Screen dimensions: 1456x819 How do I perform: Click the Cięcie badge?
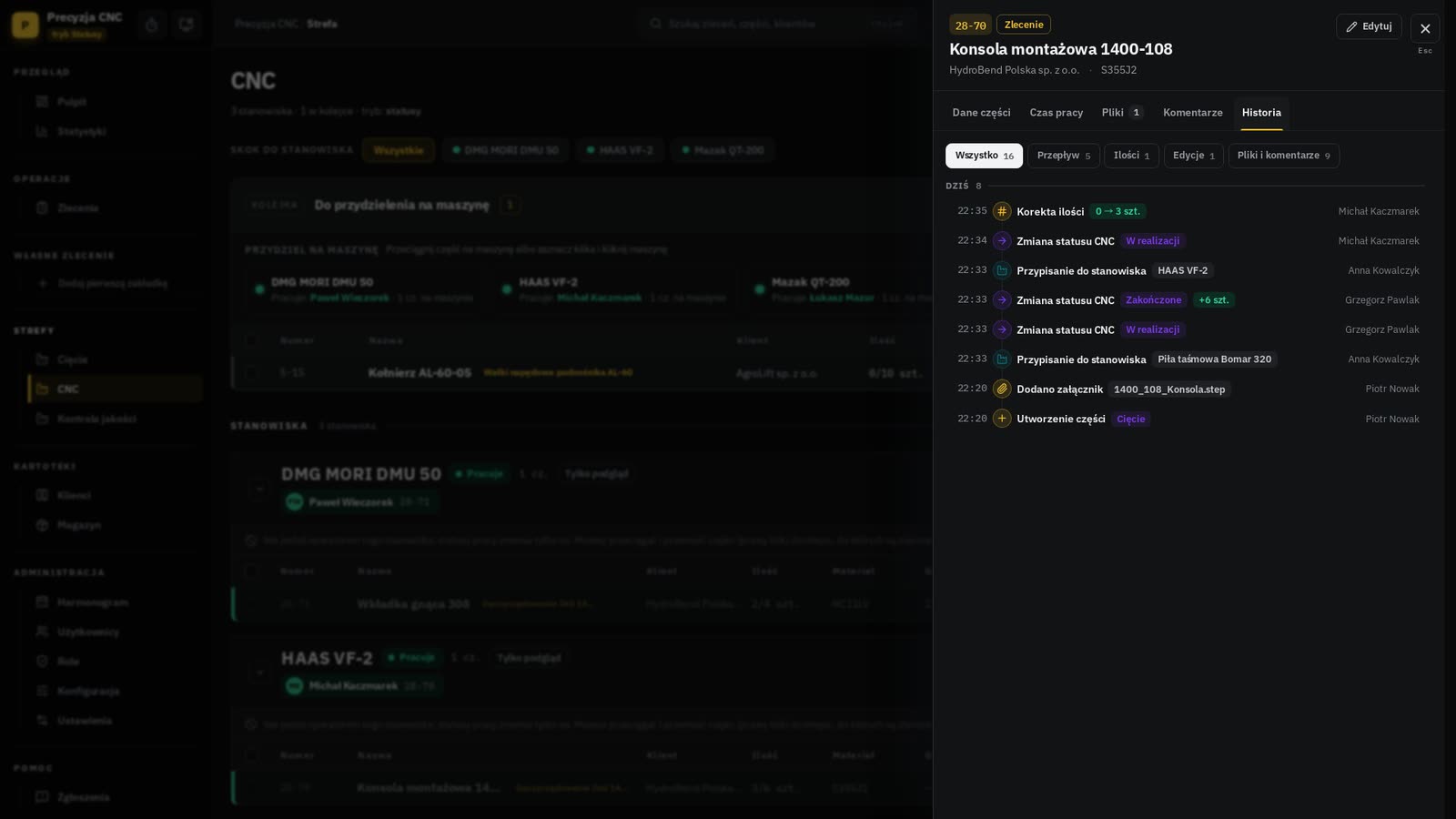[1130, 420]
